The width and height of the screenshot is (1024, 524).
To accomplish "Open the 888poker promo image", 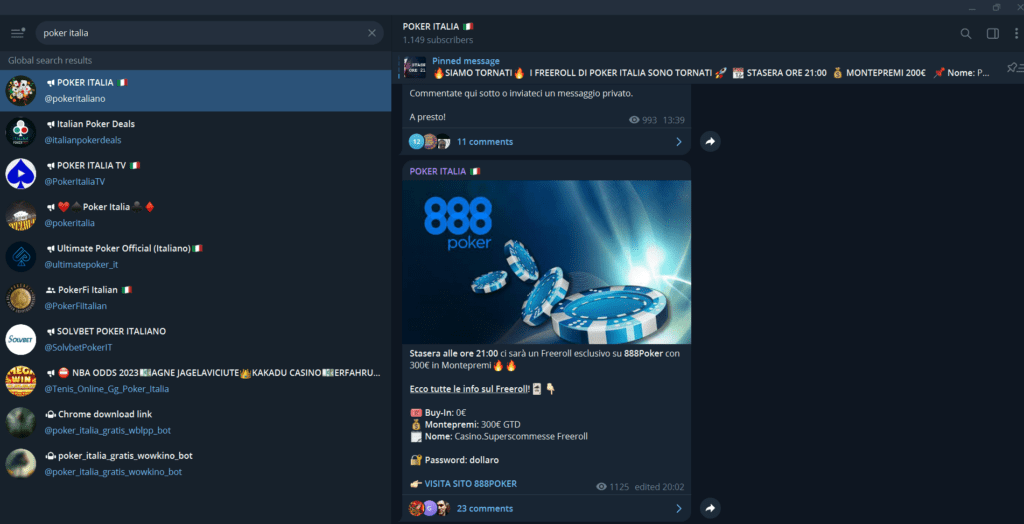I will tap(547, 262).
